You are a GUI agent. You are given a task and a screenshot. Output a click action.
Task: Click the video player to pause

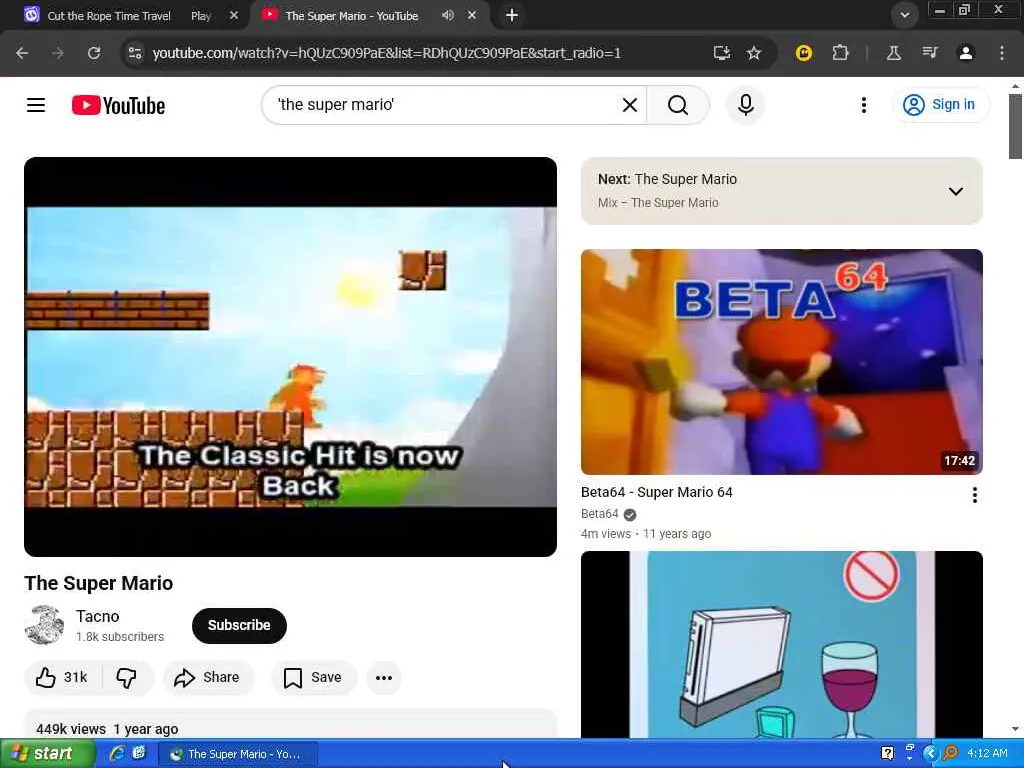(x=291, y=357)
